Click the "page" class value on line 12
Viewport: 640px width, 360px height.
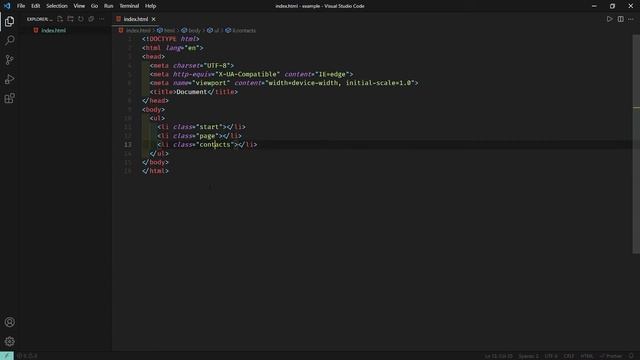(207, 136)
